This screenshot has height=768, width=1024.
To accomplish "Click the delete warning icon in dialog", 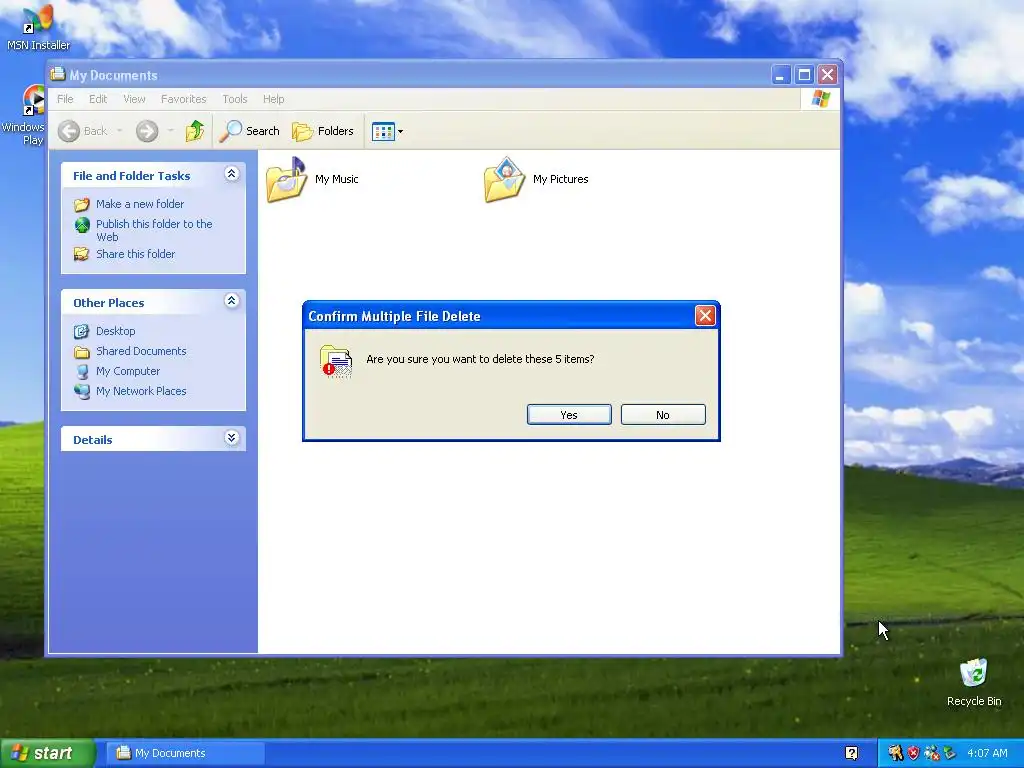I will tap(336, 362).
